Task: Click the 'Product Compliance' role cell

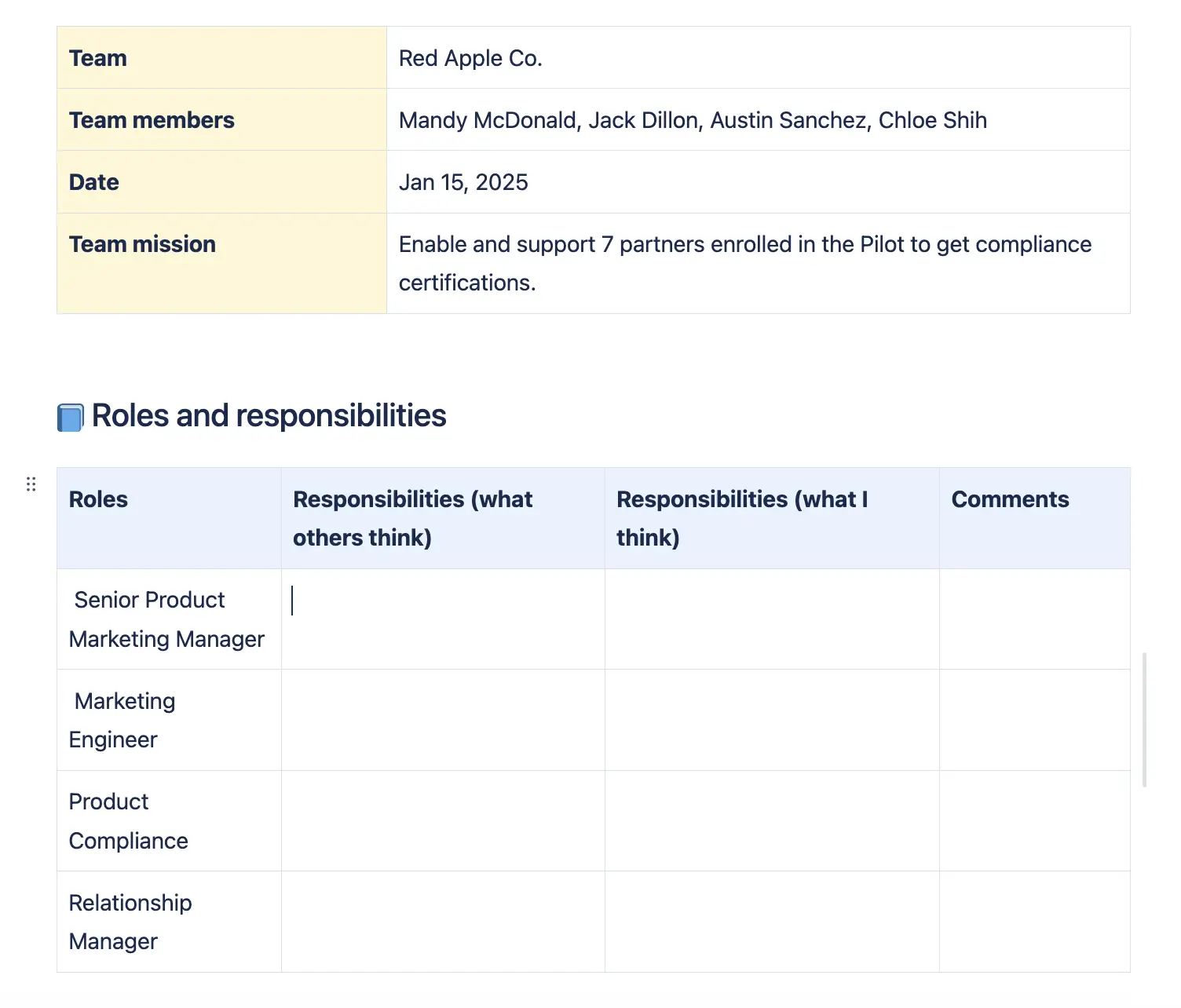Action: 169,821
